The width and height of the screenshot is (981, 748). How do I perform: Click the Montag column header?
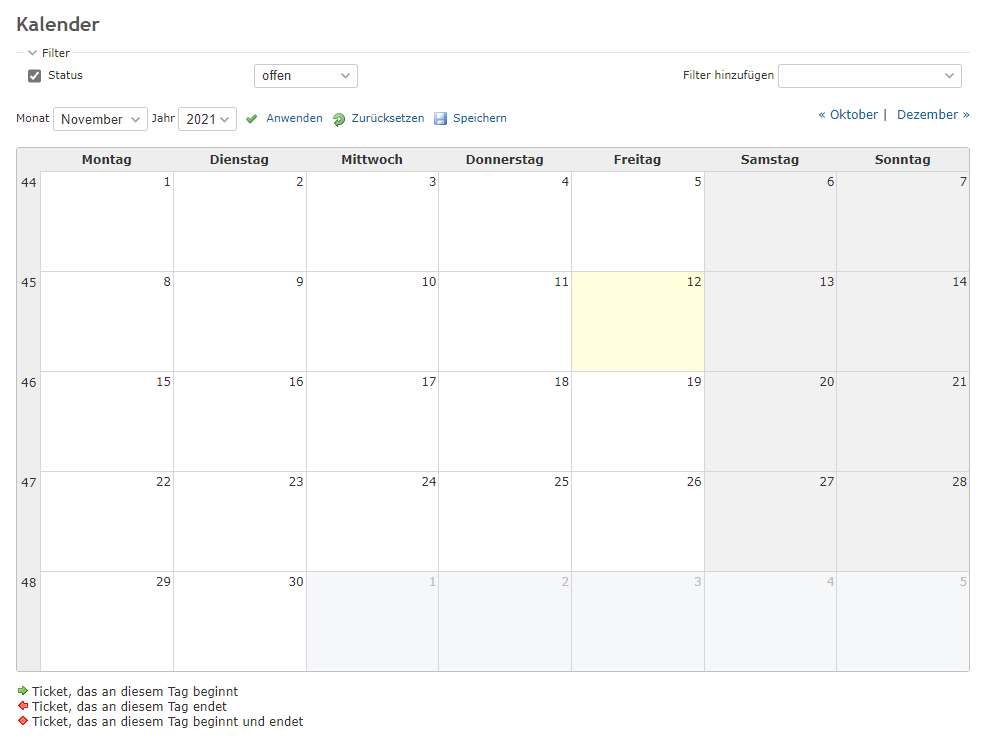tap(106, 159)
